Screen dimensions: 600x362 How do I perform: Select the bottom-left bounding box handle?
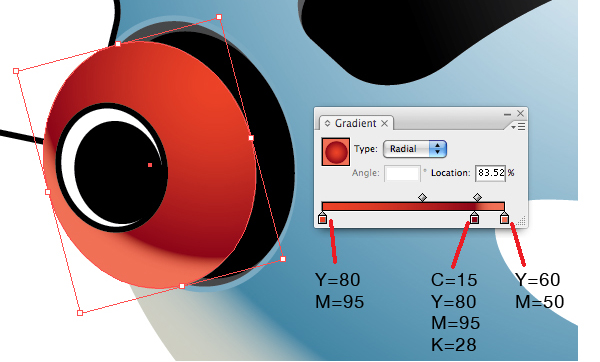(x=80, y=313)
